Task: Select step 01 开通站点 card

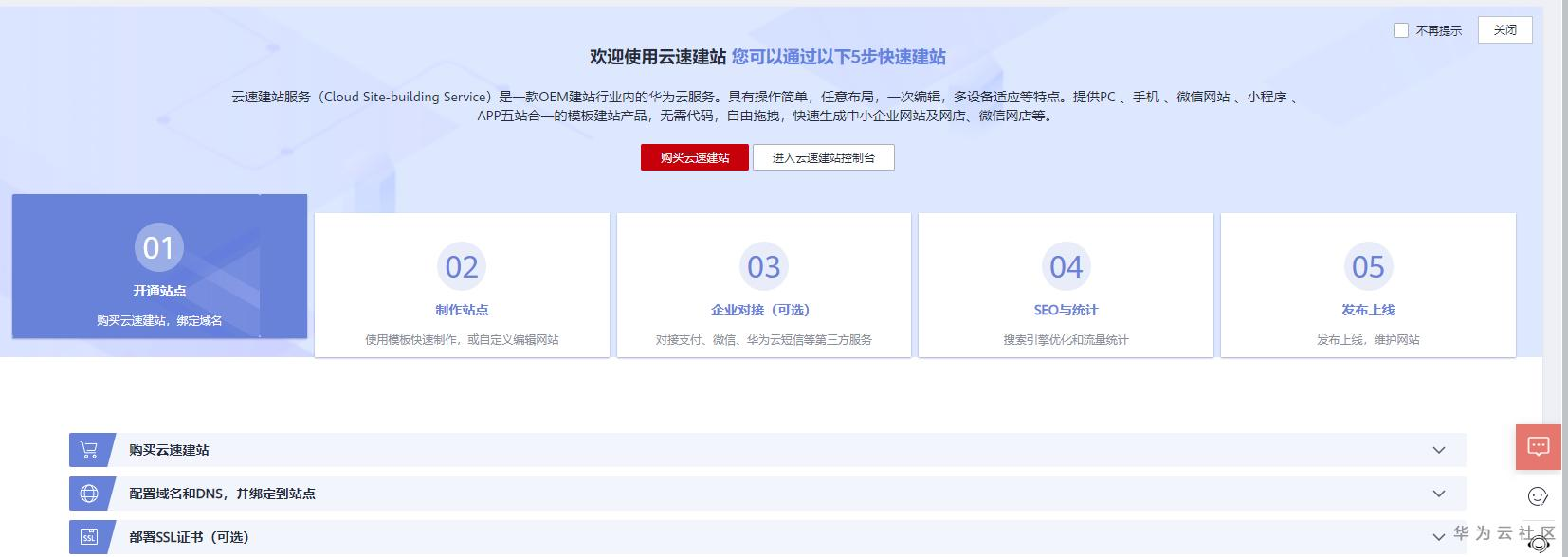Action: 159,266
